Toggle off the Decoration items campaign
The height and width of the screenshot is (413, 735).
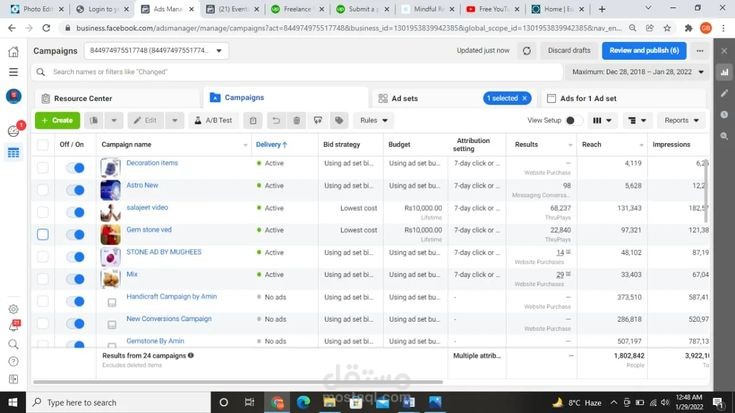click(x=75, y=167)
